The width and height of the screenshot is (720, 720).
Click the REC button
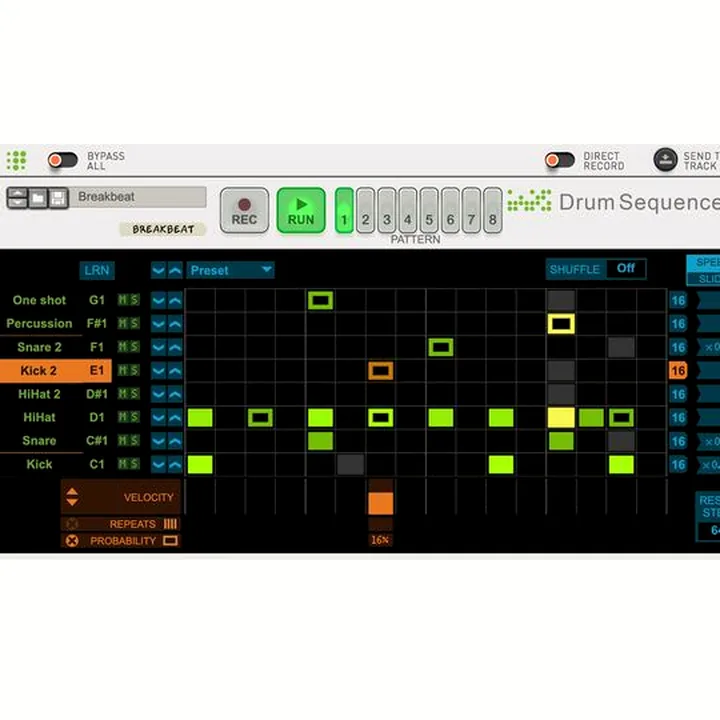pyautogui.click(x=244, y=210)
